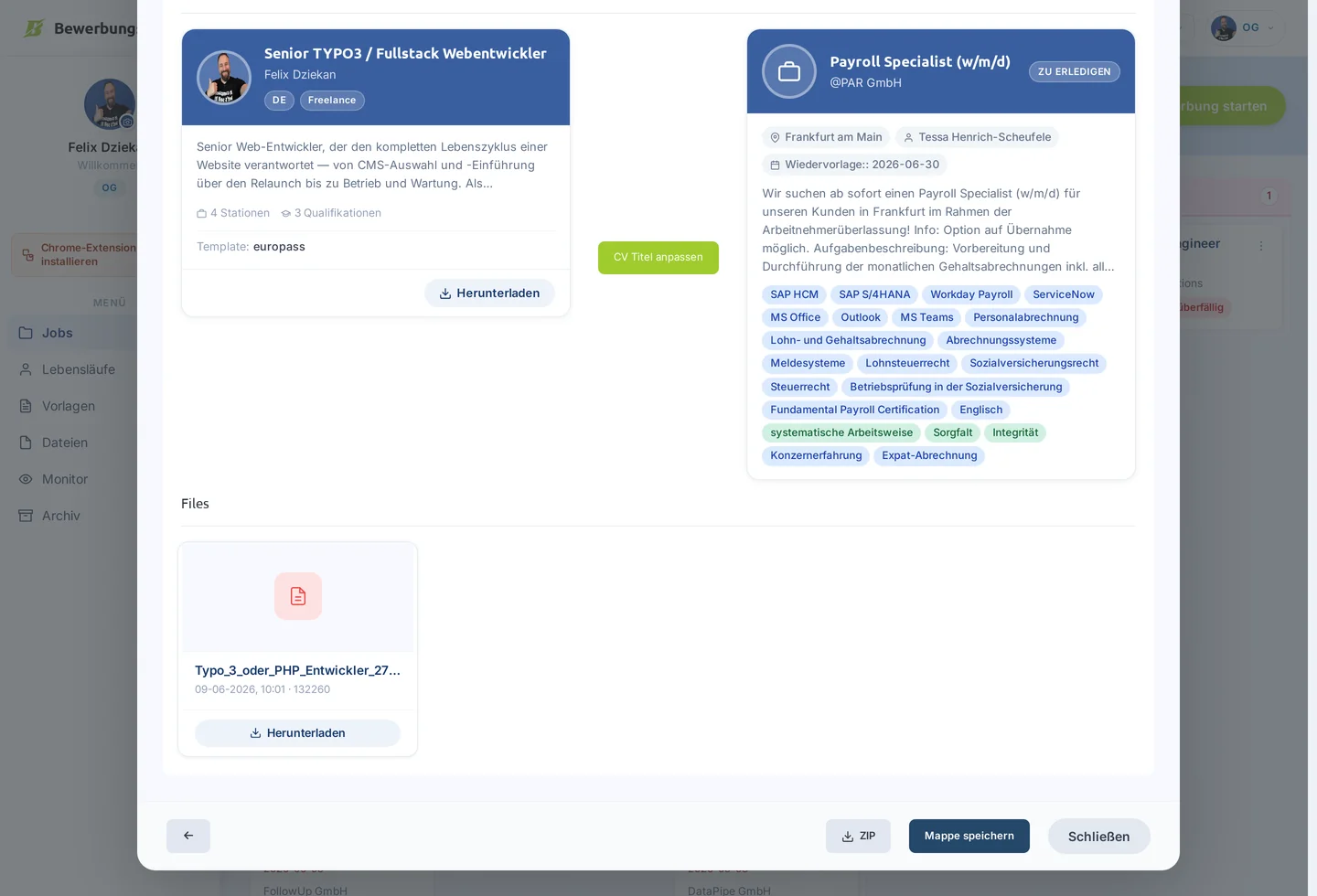
Task: Click the Englisch tag
Action: [981, 410]
